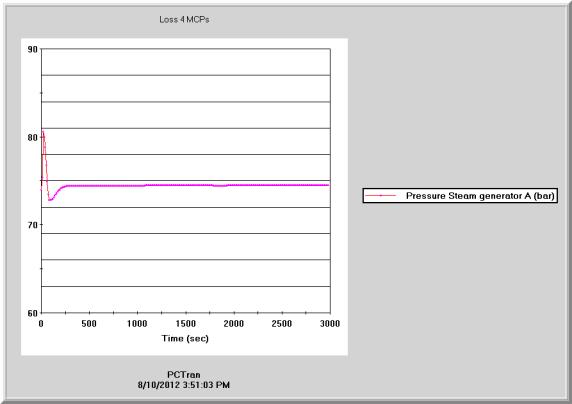Click the 'Loss 4 MCPs' chart title

tap(184, 20)
